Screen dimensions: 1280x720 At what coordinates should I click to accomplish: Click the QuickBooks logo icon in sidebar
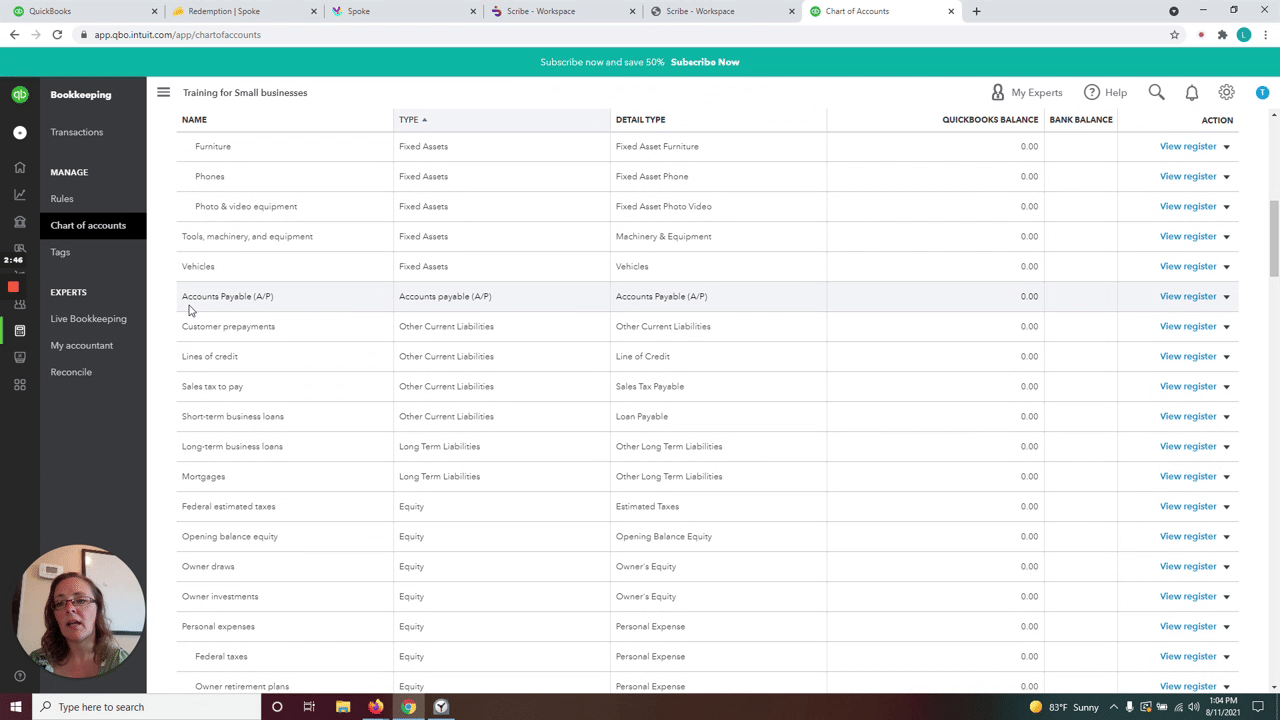(x=20, y=95)
